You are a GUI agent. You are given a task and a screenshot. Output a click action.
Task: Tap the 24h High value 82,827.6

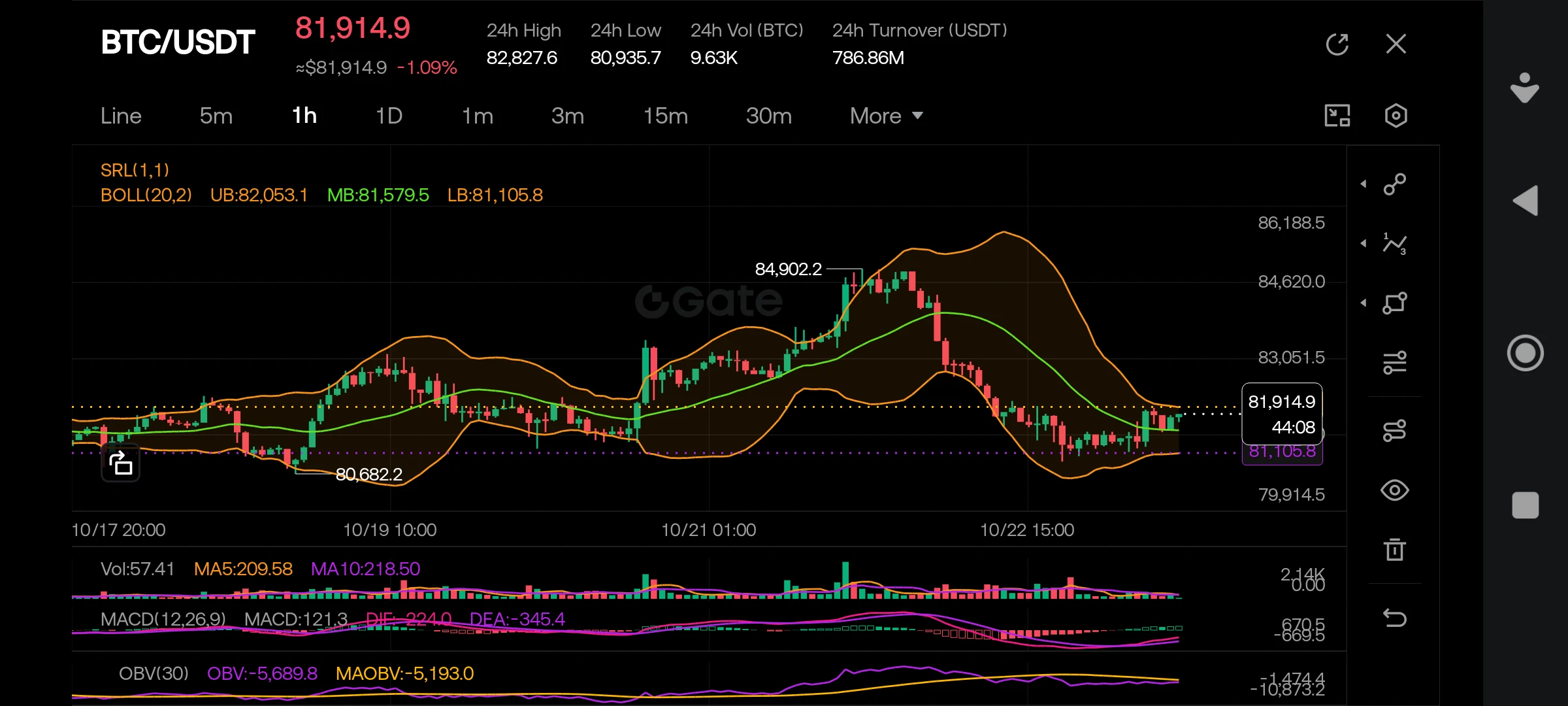coord(522,58)
